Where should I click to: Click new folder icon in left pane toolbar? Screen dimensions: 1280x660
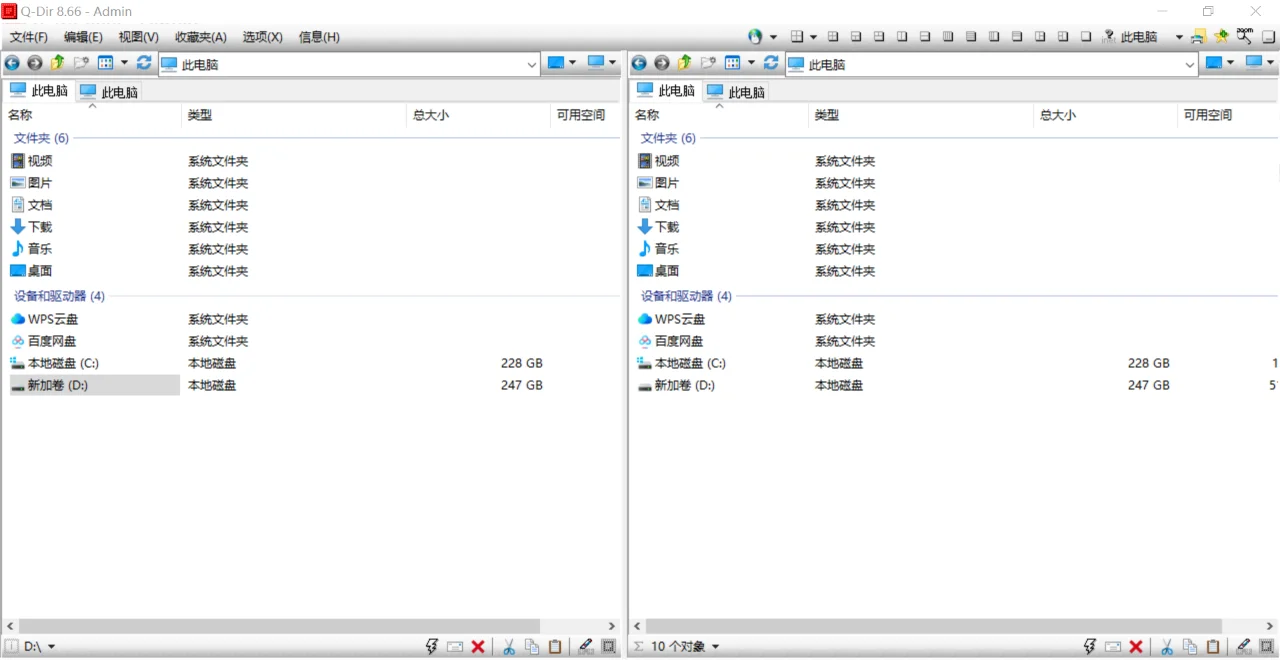(x=81, y=63)
